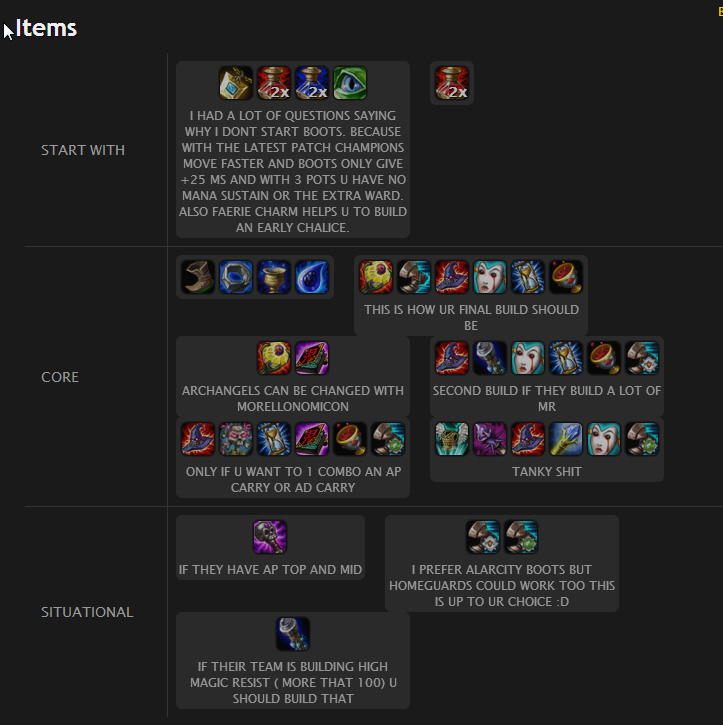The width and height of the screenshot is (723, 725).
Task: Click the Items section heading
Action: [46, 28]
